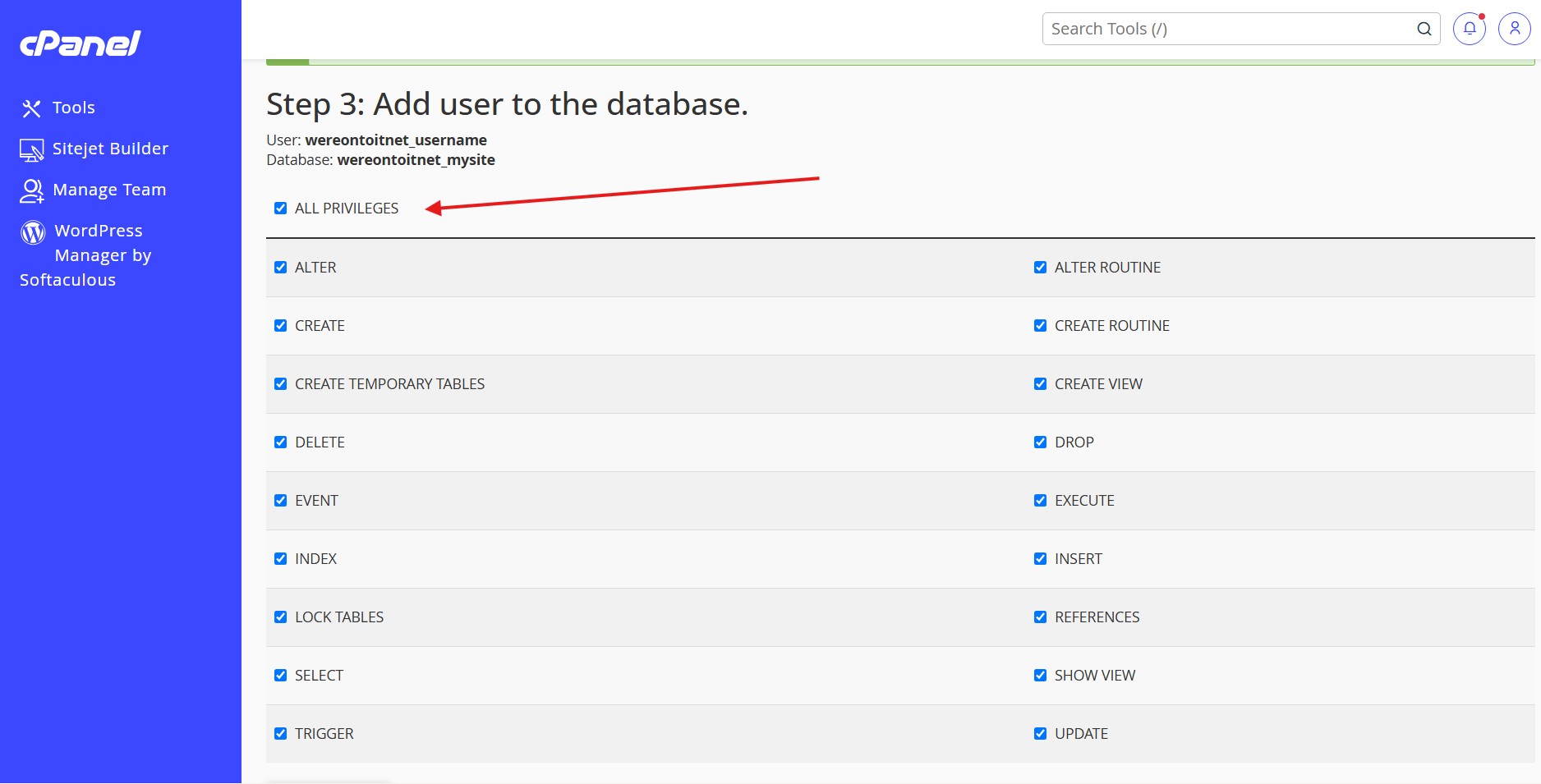
Task: Toggle the TRIGGER privilege checkbox
Action: (281, 734)
